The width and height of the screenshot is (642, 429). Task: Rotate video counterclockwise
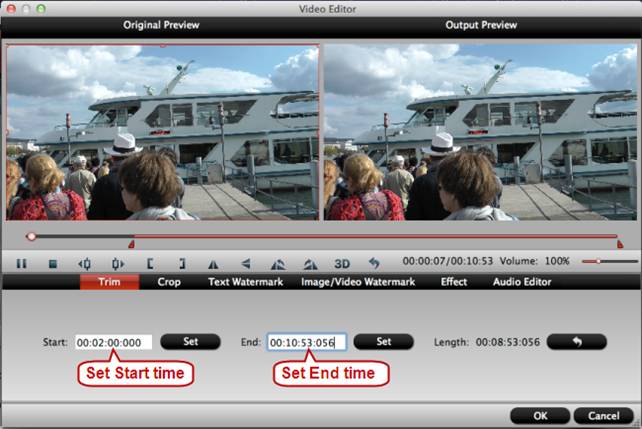click(278, 264)
